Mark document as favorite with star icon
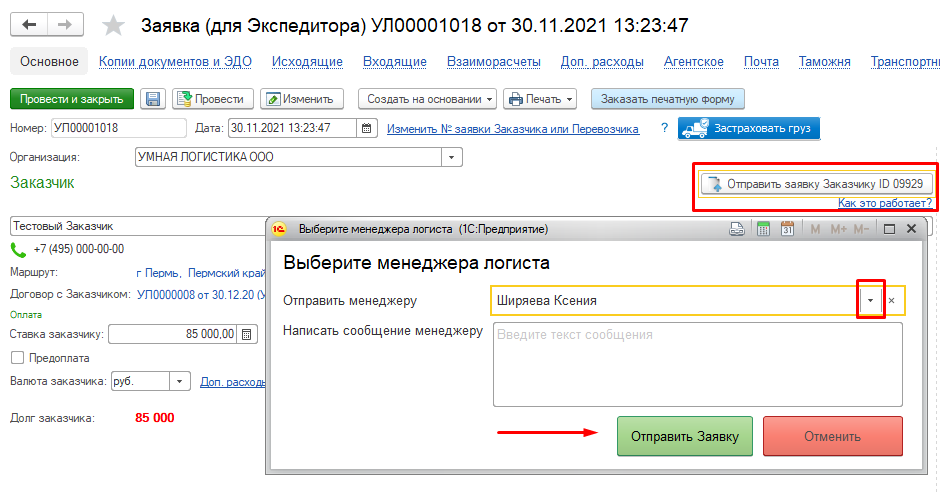The width and height of the screenshot is (940, 495). click(x=113, y=26)
